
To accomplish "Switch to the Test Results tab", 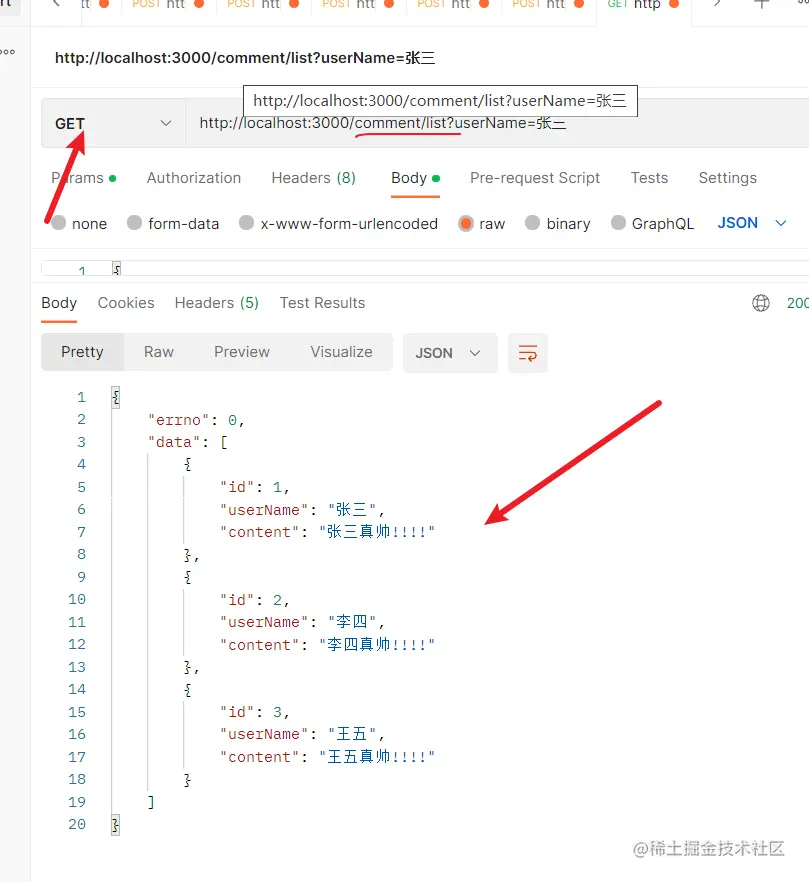I will coord(322,303).
